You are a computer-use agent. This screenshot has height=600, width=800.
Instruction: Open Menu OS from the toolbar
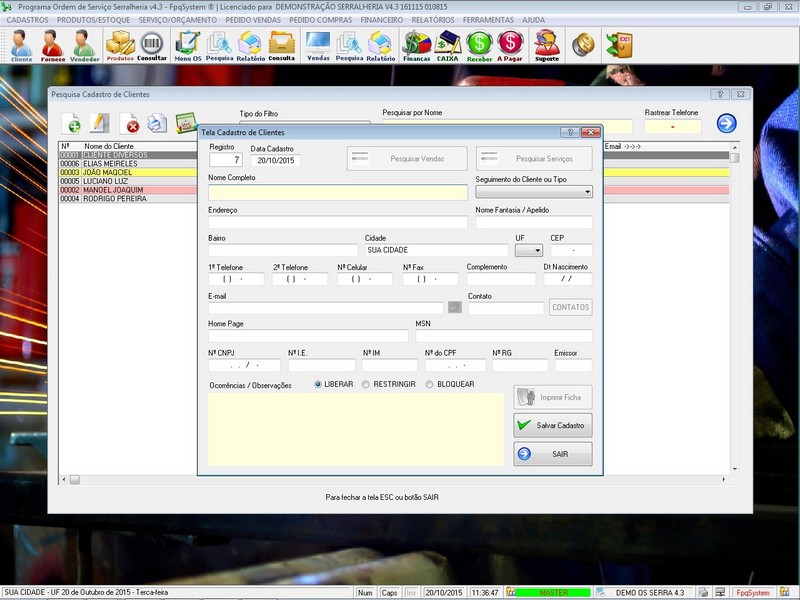click(x=187, y=44)
